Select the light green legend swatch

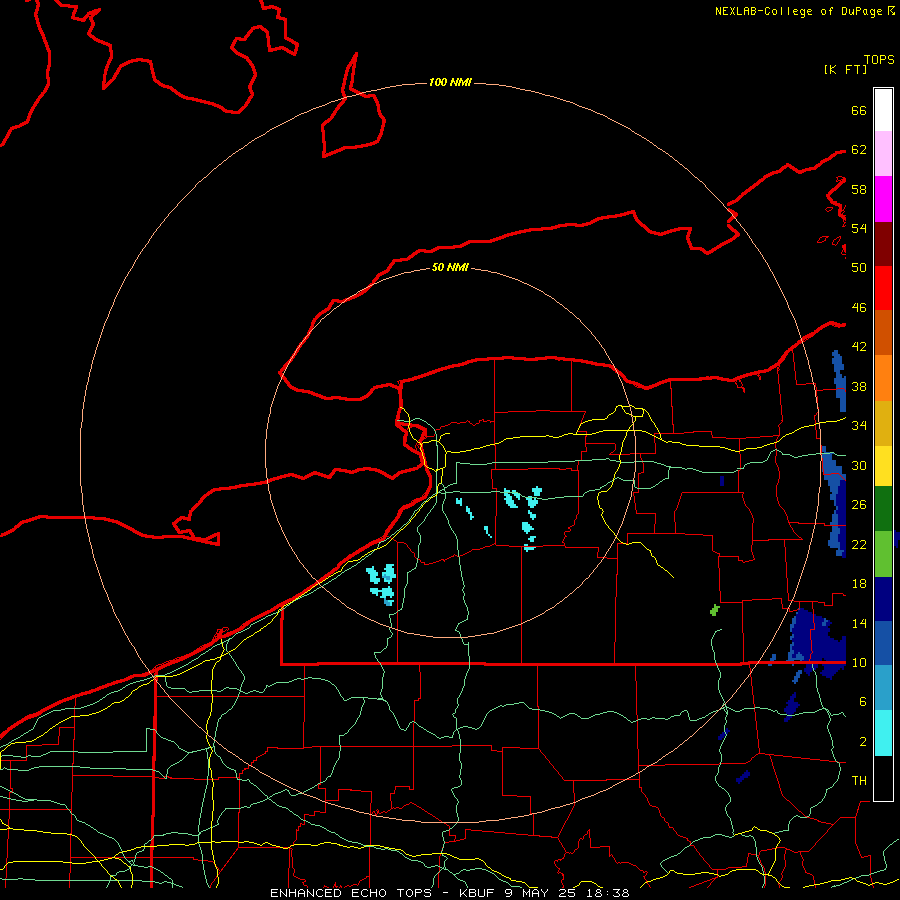click(883, 554)
